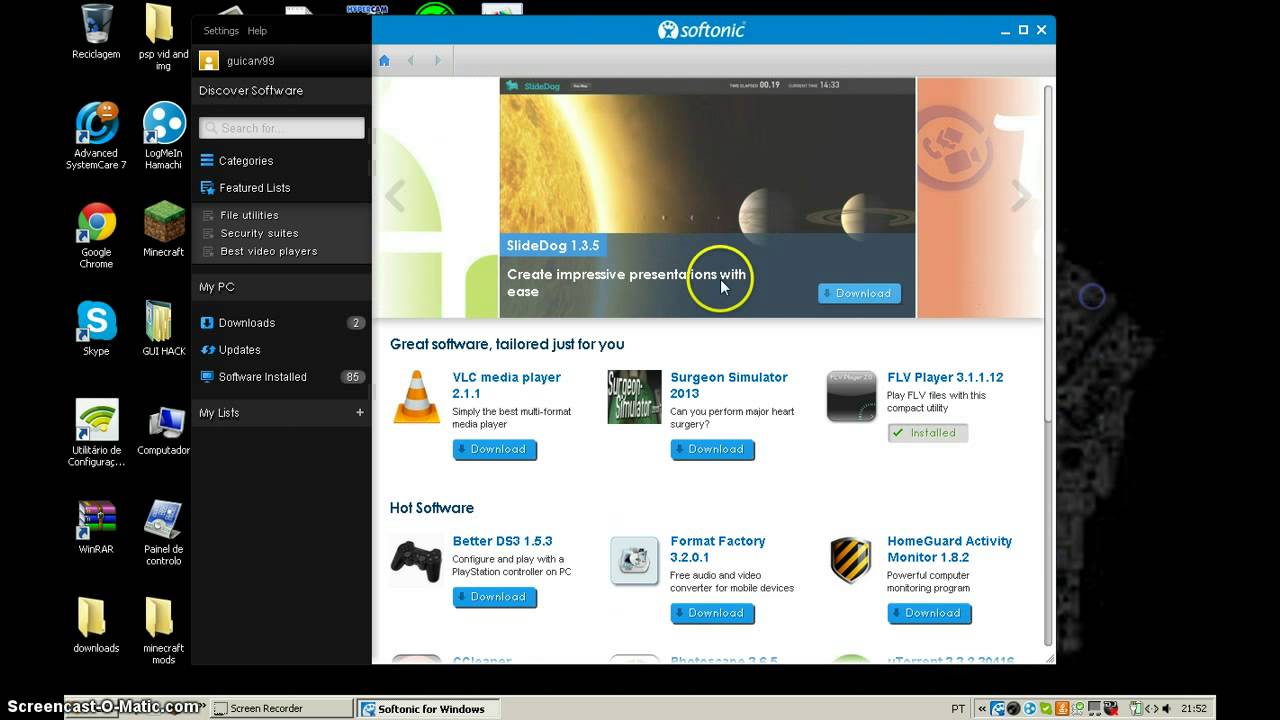The width and height of the screenshot is (1280, 720).
Task: Open the Settings menu
Action: [x=221, y=31]
